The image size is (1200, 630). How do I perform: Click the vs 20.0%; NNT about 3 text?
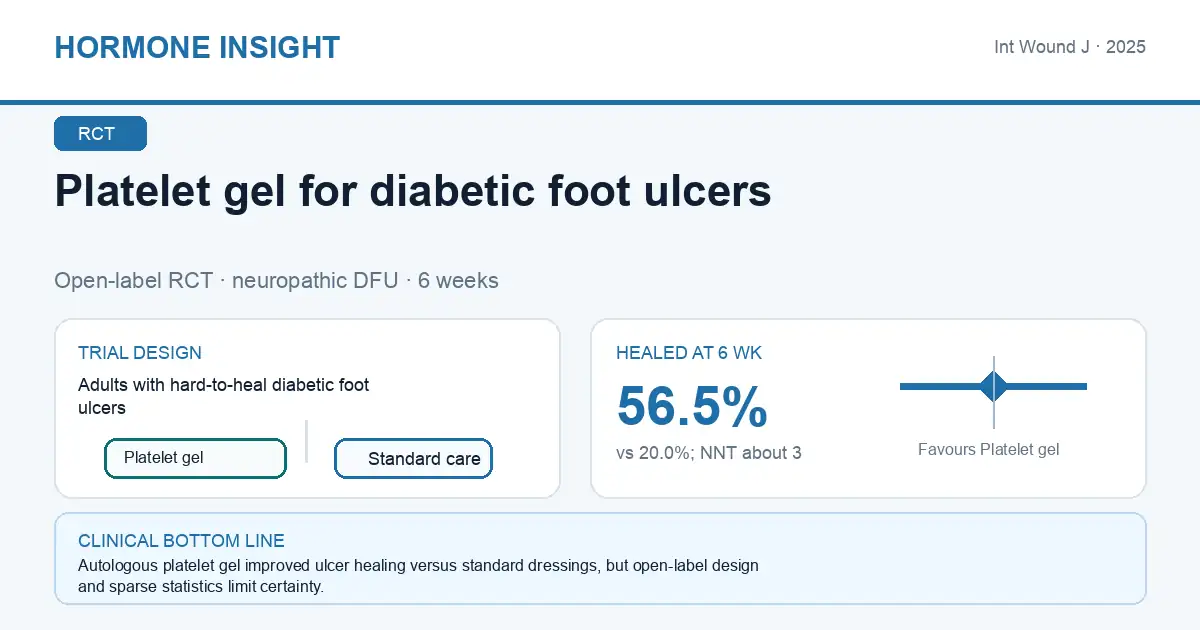coord(709,453)
